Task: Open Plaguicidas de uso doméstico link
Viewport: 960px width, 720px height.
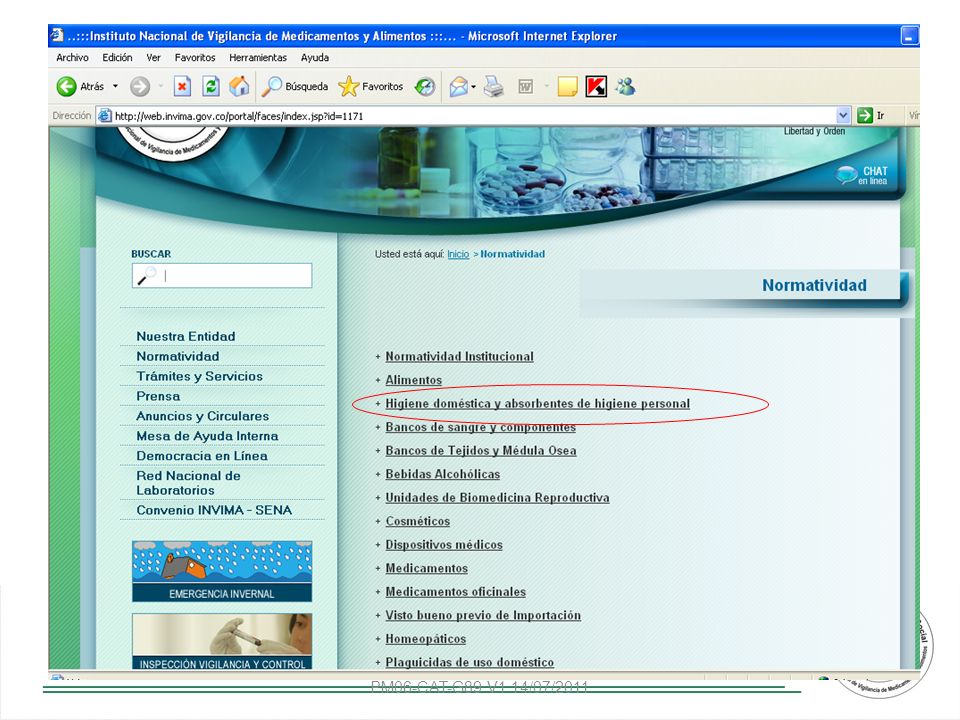Action: (x=470, y=662)
